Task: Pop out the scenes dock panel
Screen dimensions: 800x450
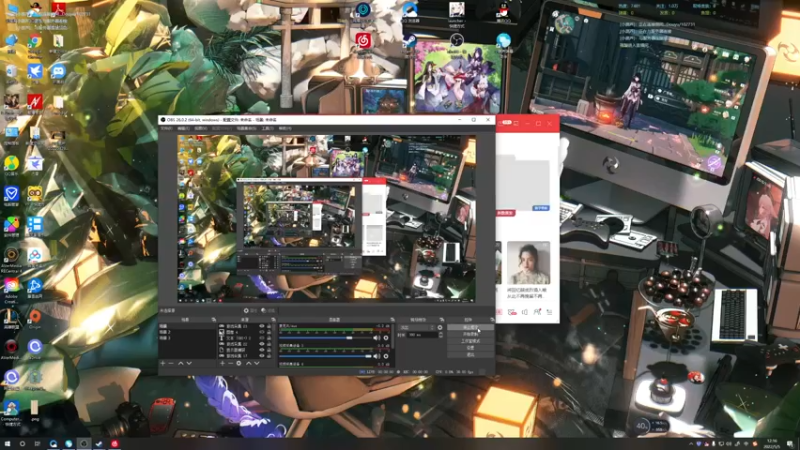Action: (214, 319)
